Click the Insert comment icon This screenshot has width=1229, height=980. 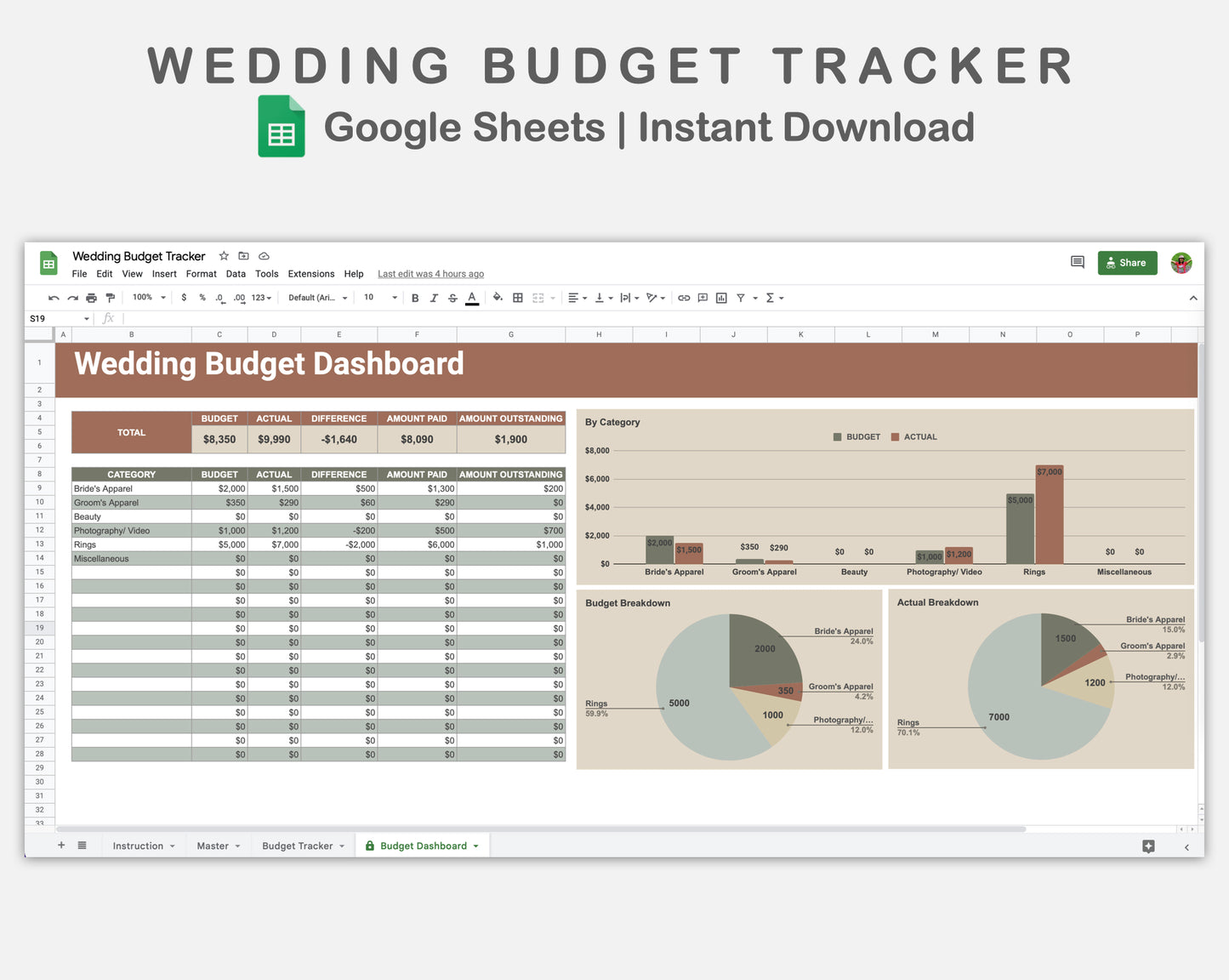pyautogui.click(x=702, y=298)
